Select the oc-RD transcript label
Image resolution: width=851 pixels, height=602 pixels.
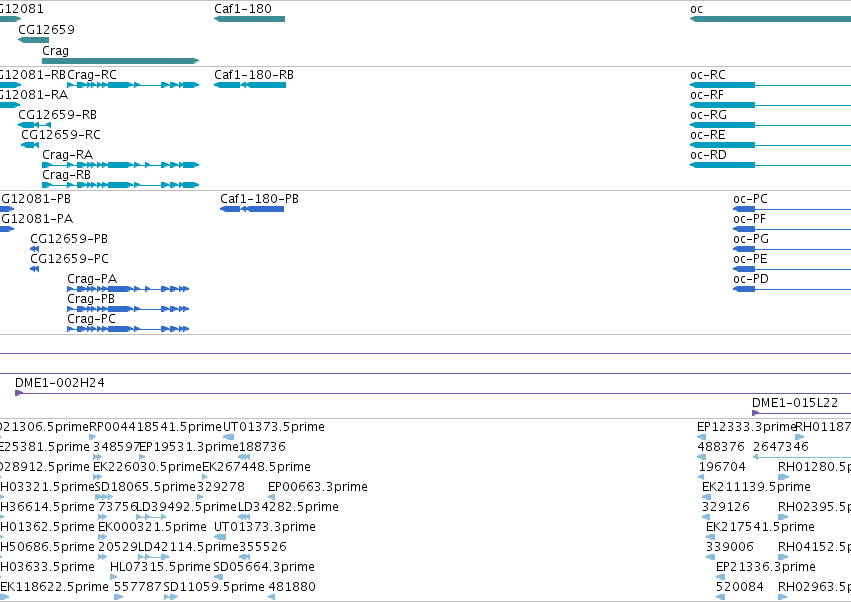(708, 155)
